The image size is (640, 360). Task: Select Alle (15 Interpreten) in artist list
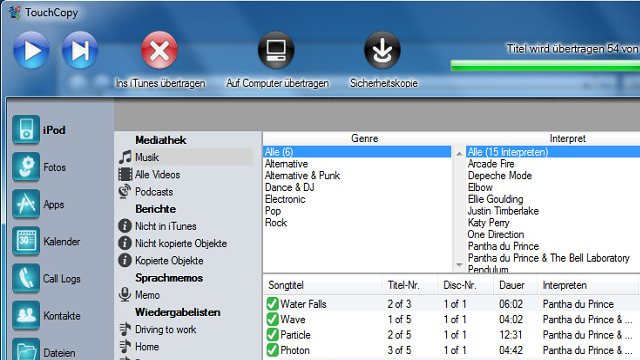(553, 152)
